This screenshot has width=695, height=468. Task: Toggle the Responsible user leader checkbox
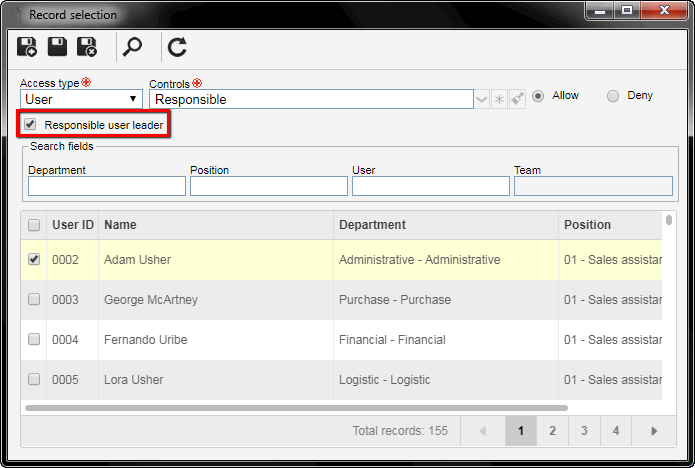pos(30,124)
